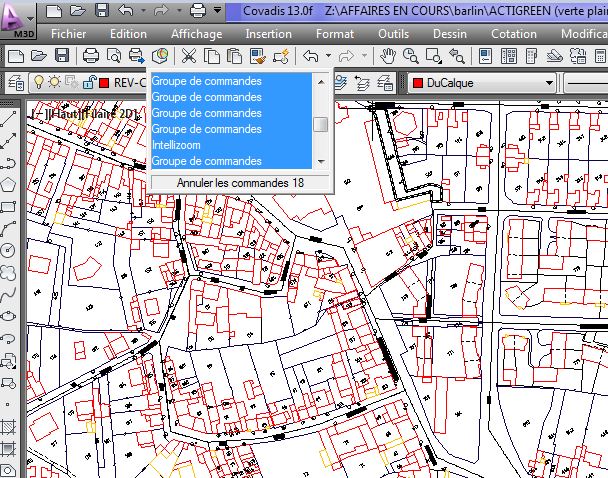The image size is (608, 478).
Task: Select the Construction Line tool
Action: tap(9, 140)
